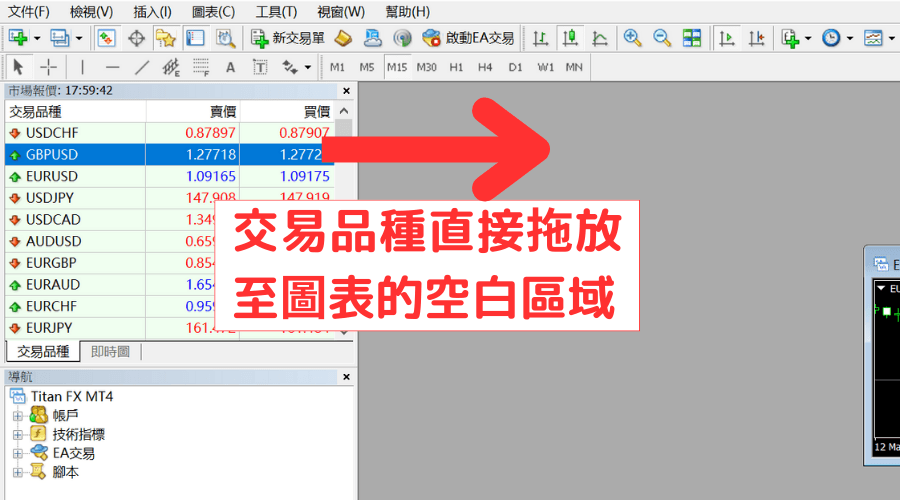This screenshot has height=500, width=900.
Task: Select the line chart type icon
Action: (600, 38)
